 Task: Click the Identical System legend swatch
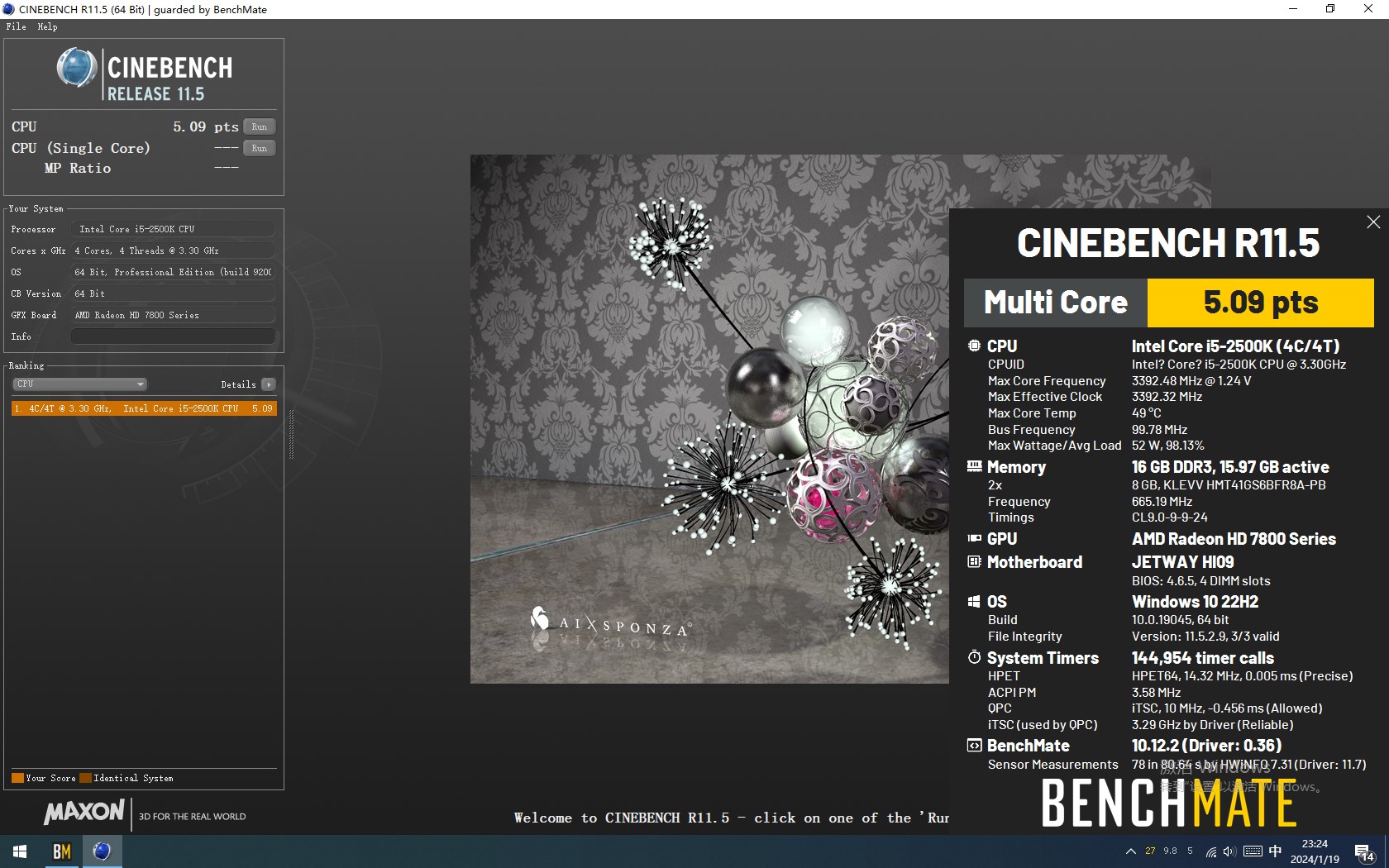[85, 778]
